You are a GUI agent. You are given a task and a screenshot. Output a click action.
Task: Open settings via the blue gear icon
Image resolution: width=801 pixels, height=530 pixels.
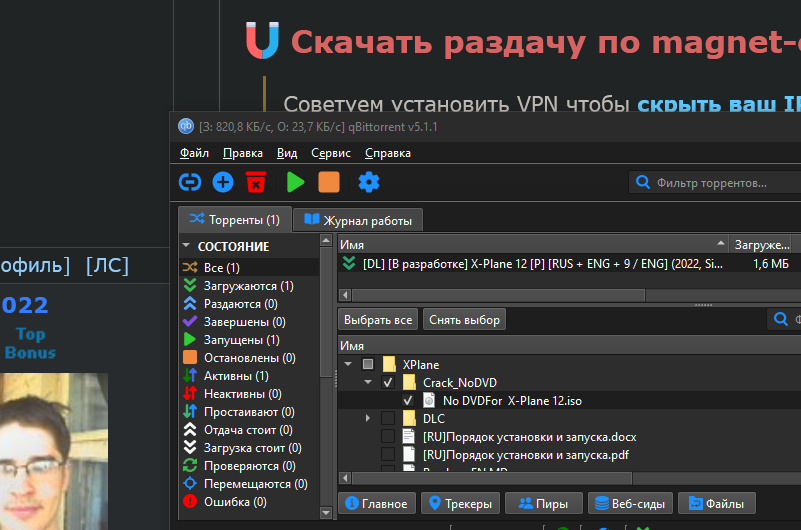pyautogui.click(x=369, y=182)
